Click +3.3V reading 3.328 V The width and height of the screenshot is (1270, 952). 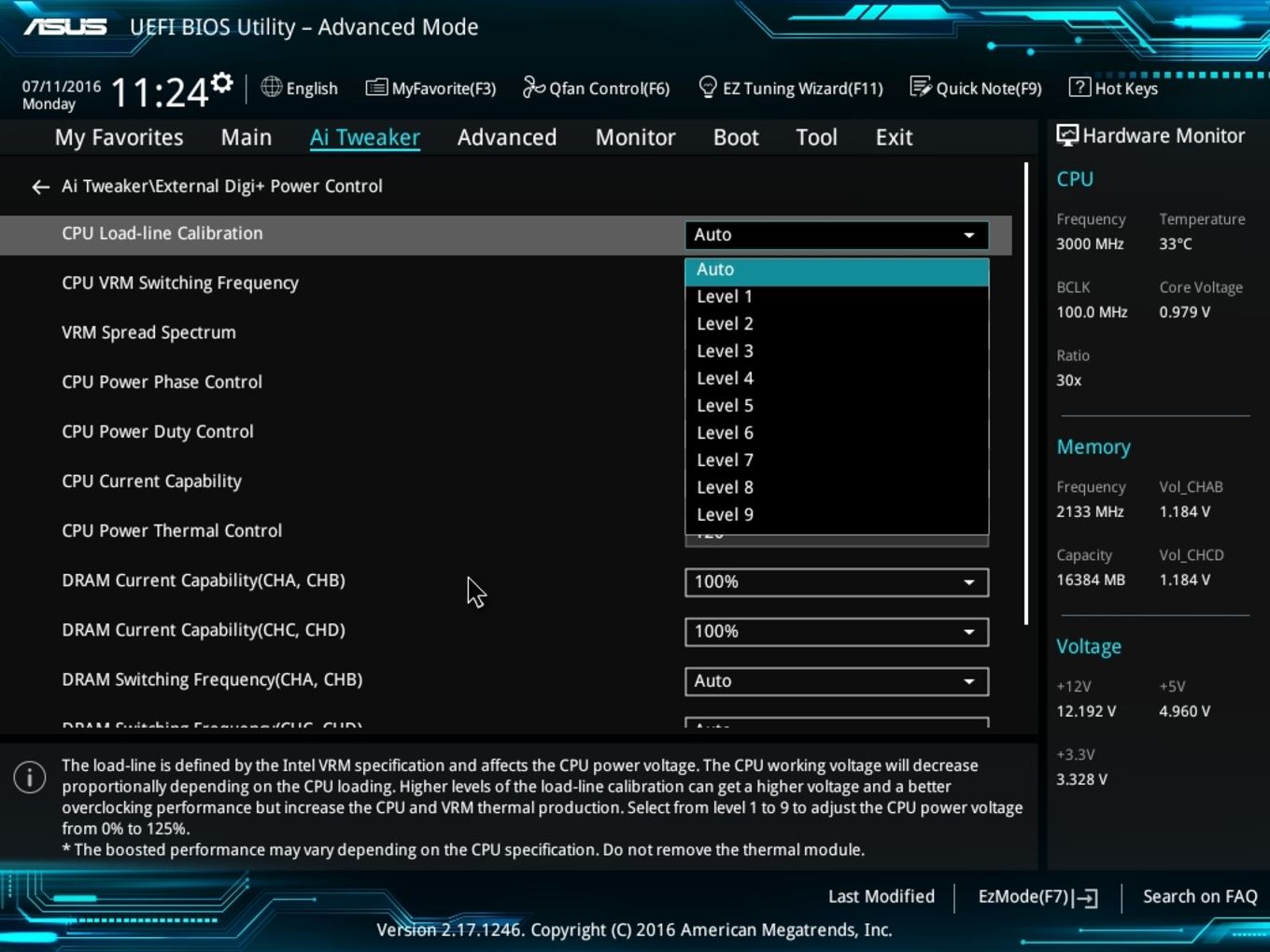pyautogui.click(x=1081, y=779)
